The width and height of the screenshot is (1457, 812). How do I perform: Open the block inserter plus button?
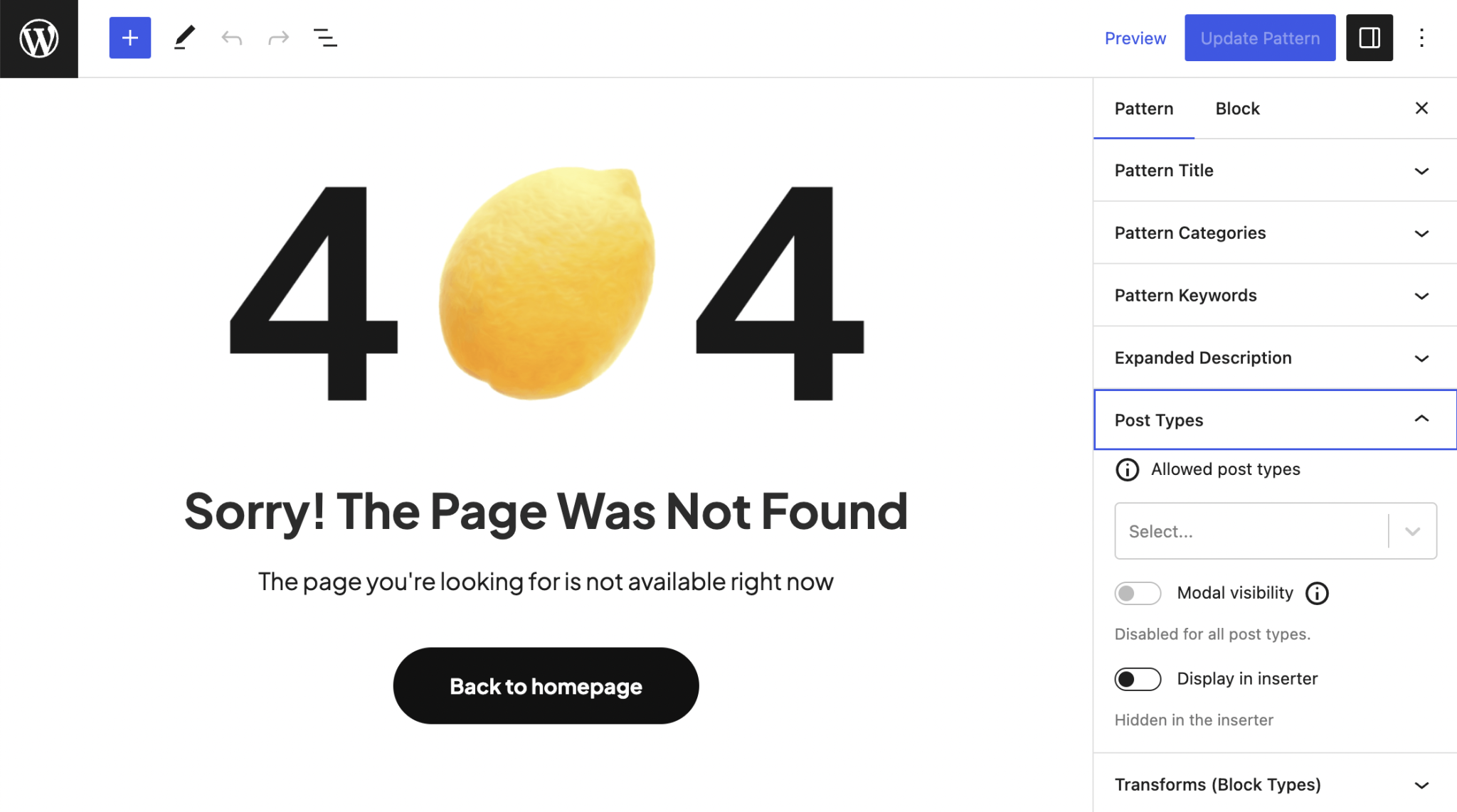coord(130,38)
